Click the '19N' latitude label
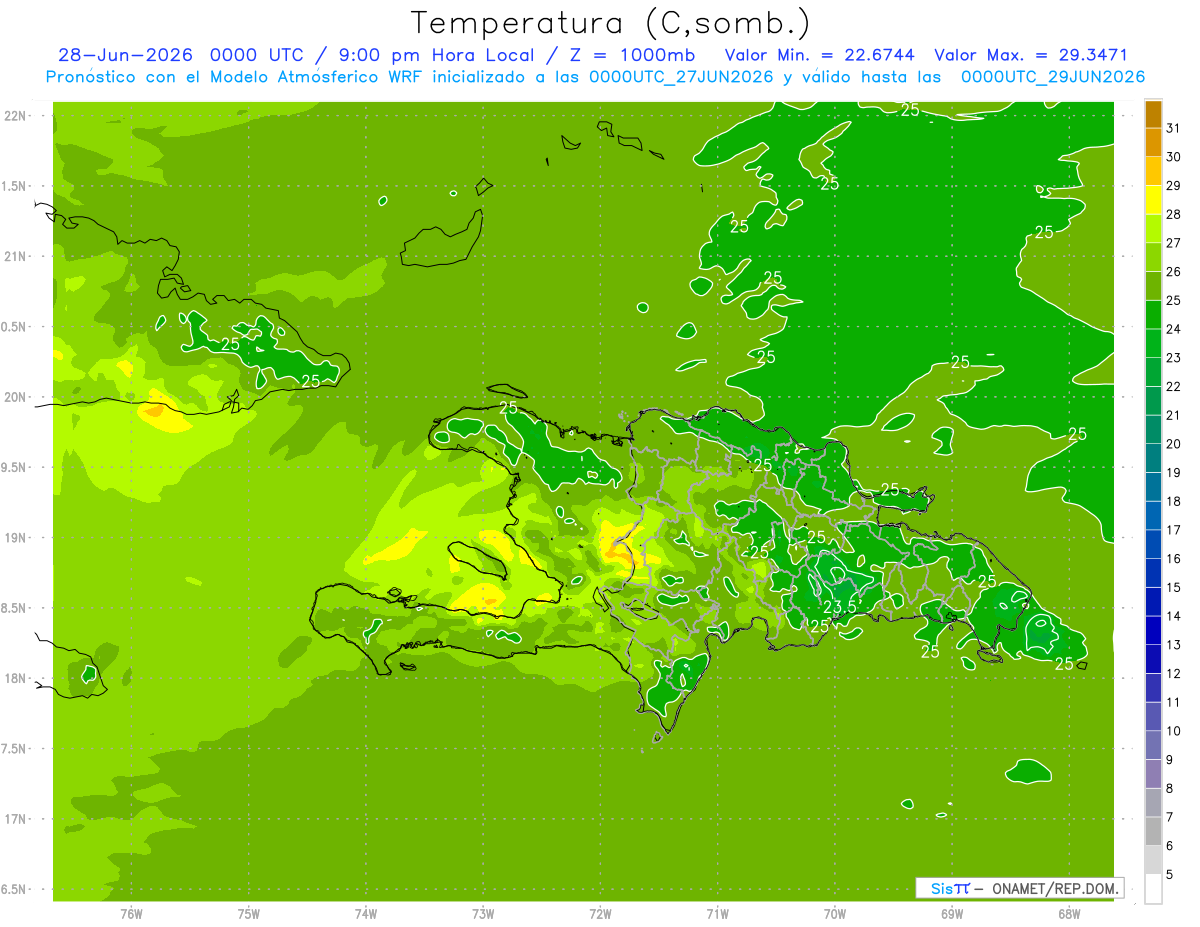The width and height of the screenshot is (1200, 927). pos(15,538)
